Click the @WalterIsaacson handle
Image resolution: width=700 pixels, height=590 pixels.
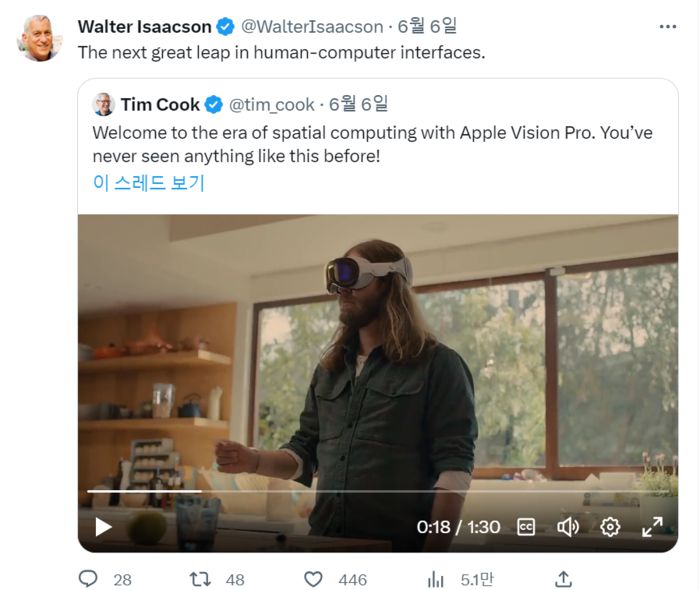(311, 26)
